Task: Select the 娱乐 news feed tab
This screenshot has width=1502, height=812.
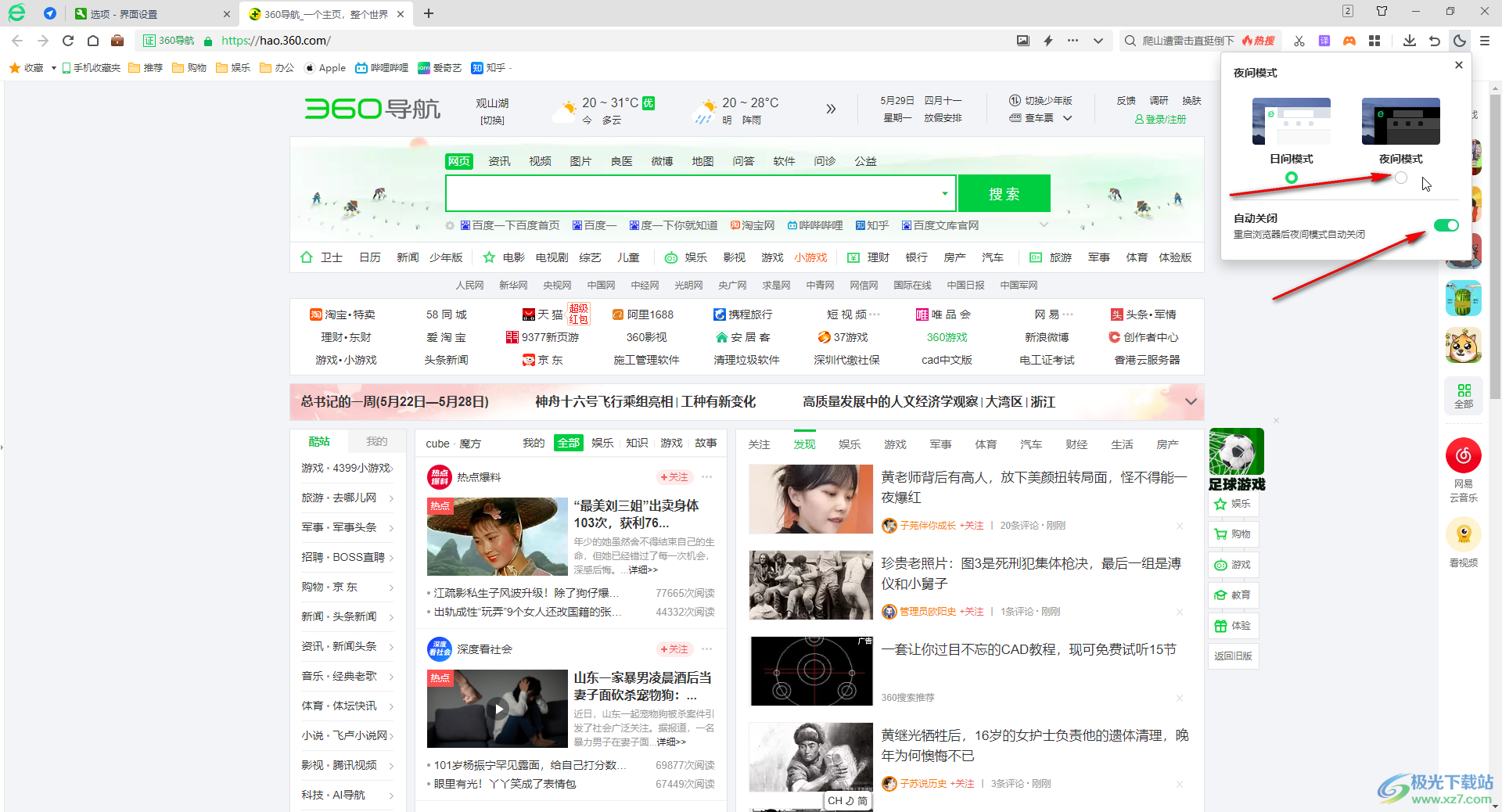Action: tap(850, 444)
